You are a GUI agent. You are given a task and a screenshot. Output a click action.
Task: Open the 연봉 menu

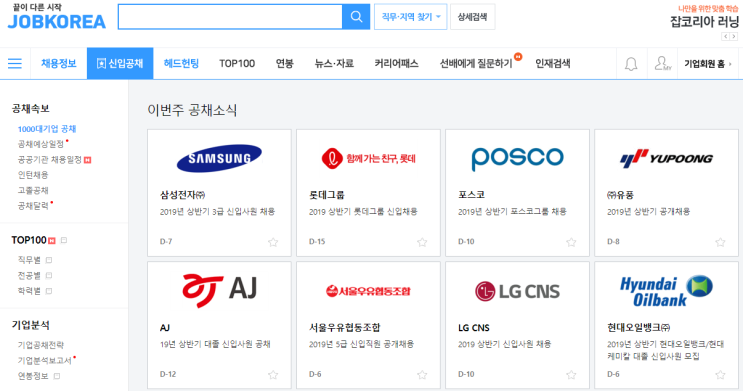click(285, 64)
